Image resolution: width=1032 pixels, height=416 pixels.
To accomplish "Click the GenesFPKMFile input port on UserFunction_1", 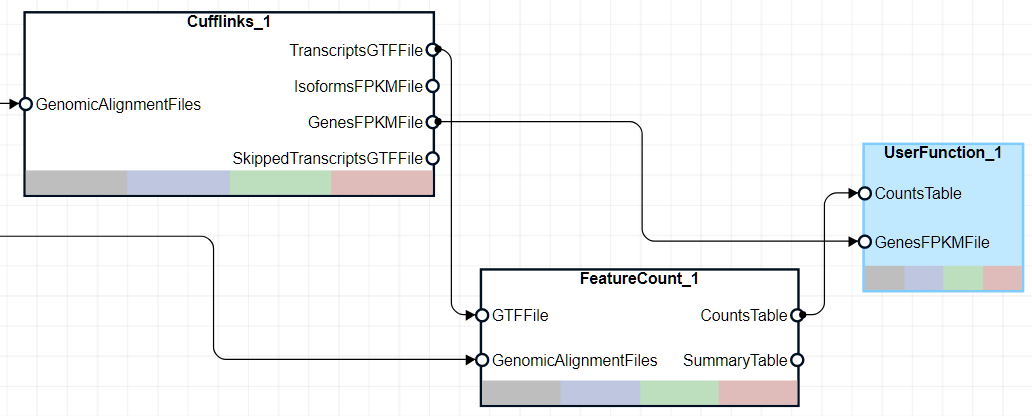I will coord(864,241).
